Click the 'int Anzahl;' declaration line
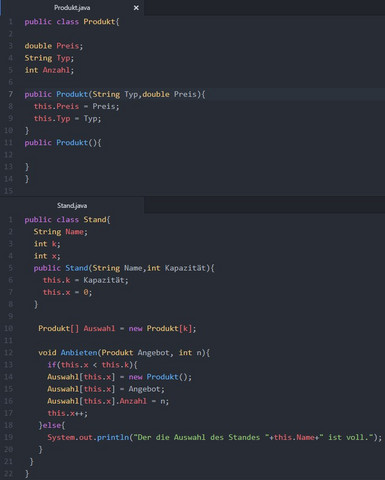This screenshot has height=480, width=385. (x=49, y=70)
